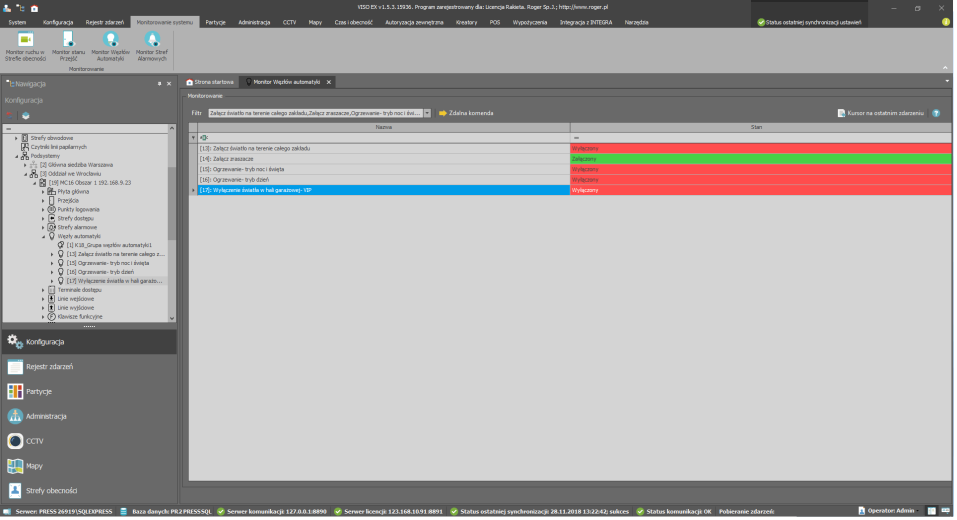Screen dimensions: 957x520
Task: Expand the Płyta główna tree node
Action: pos(44,191)
